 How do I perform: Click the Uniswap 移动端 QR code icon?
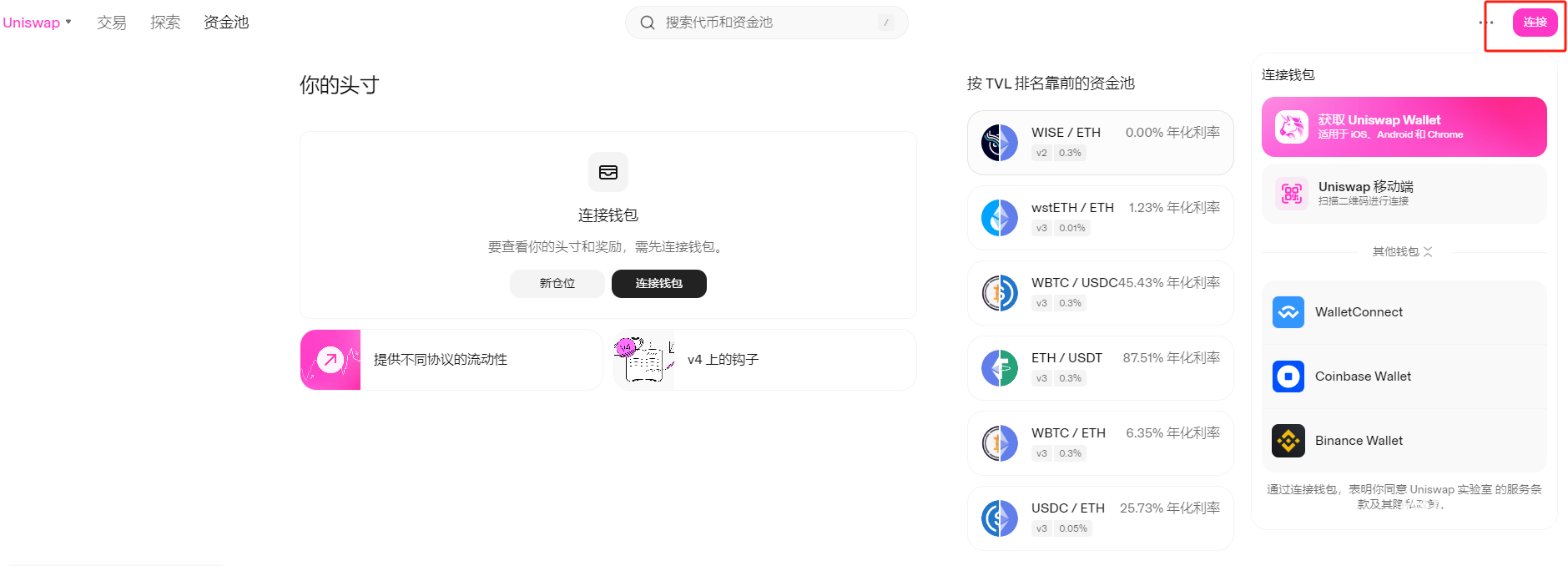1291,194
